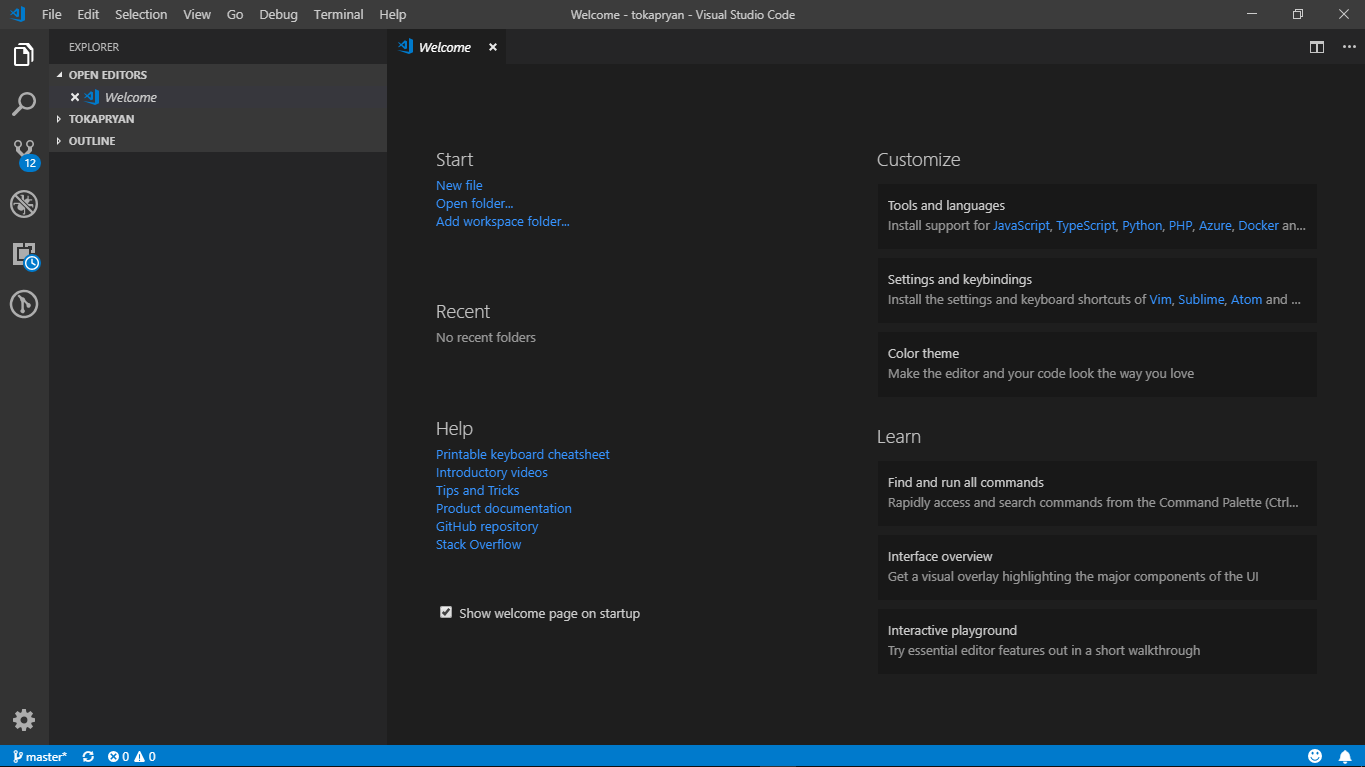Open the Color theme card
This screenshot has width=1365, height=767.
1097,364
